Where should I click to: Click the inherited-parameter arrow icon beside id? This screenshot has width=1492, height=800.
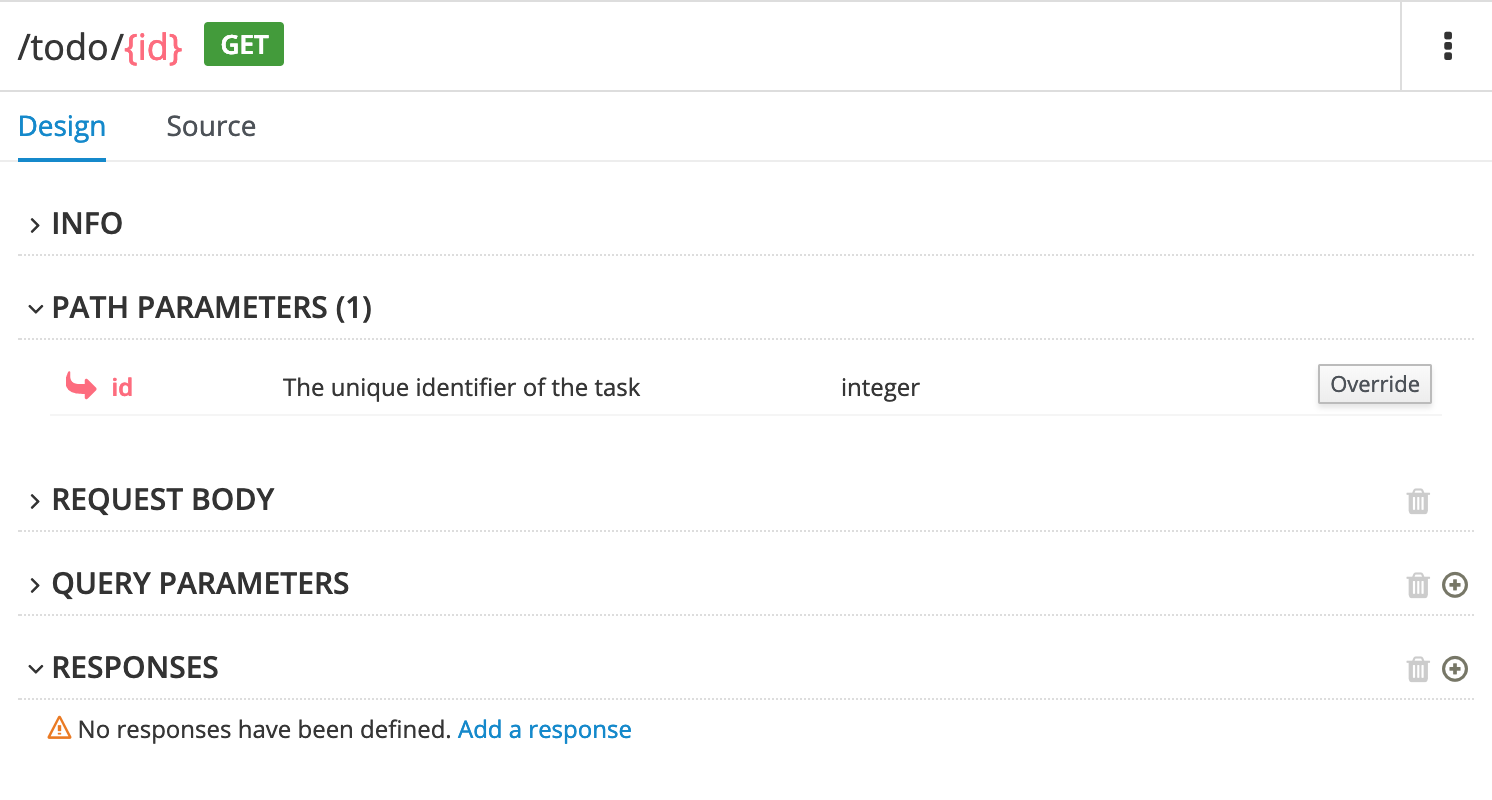pyautogui.click(x=81, y=386)
